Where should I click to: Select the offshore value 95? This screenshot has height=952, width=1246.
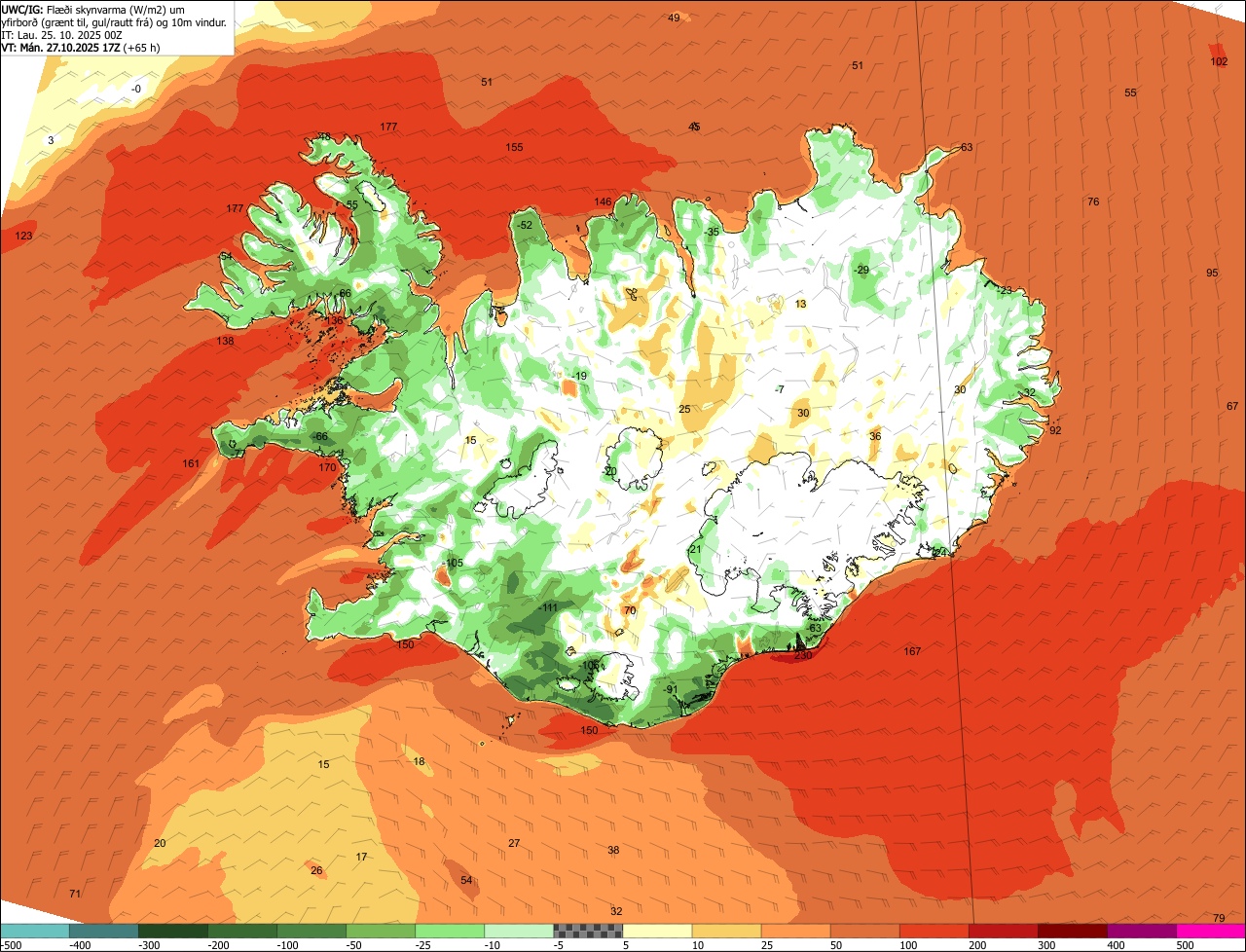point(1212,273)
